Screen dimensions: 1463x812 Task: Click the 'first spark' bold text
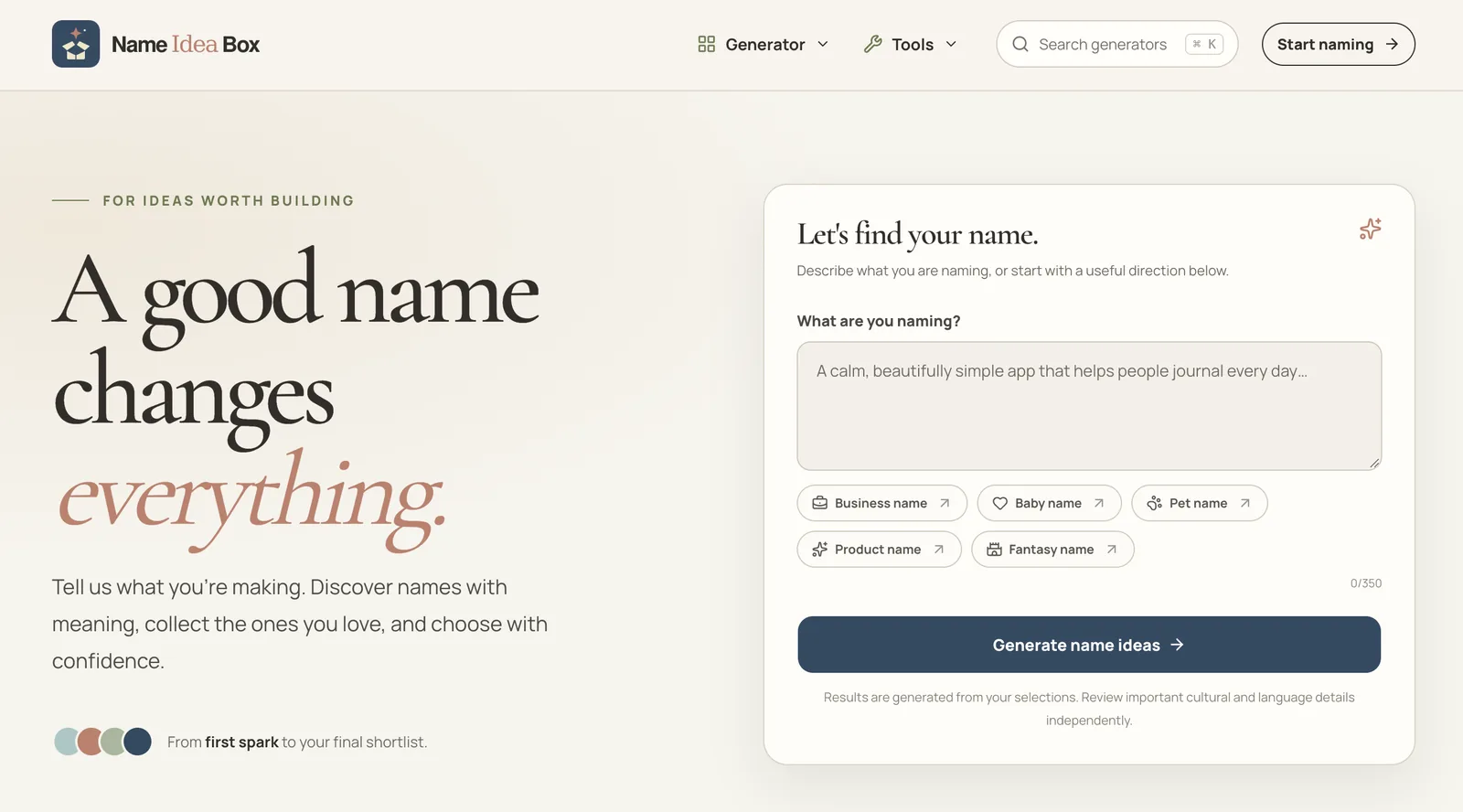pos(241,743)
